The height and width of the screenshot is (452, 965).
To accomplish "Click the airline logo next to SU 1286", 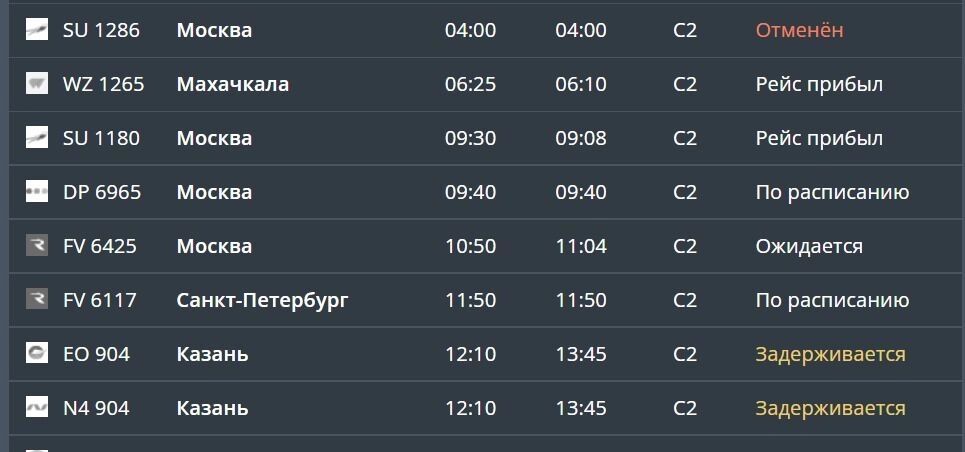I will [x=37, y=30].
